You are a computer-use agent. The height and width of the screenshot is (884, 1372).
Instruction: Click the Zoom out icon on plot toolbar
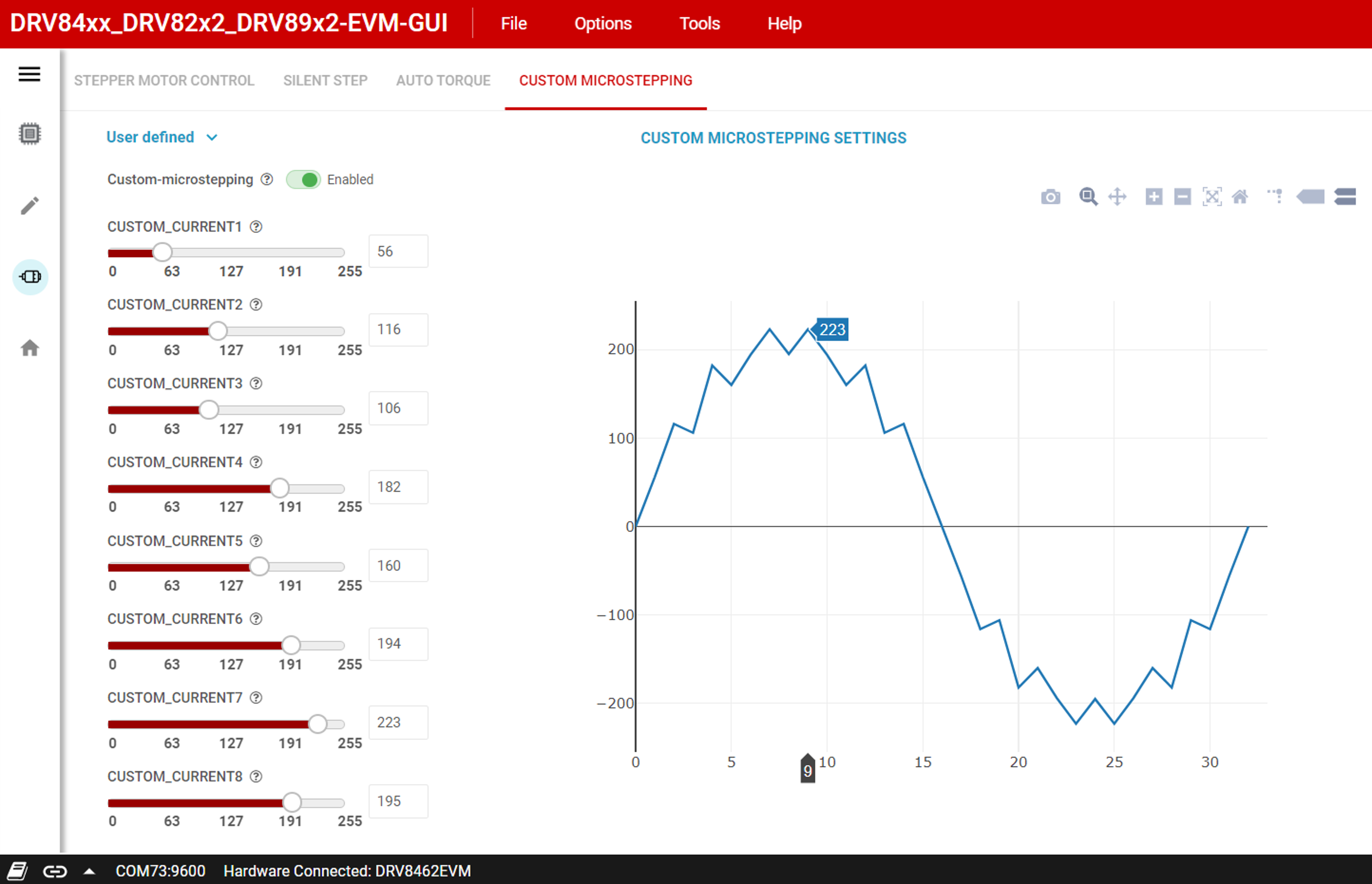pos(1182,197)
